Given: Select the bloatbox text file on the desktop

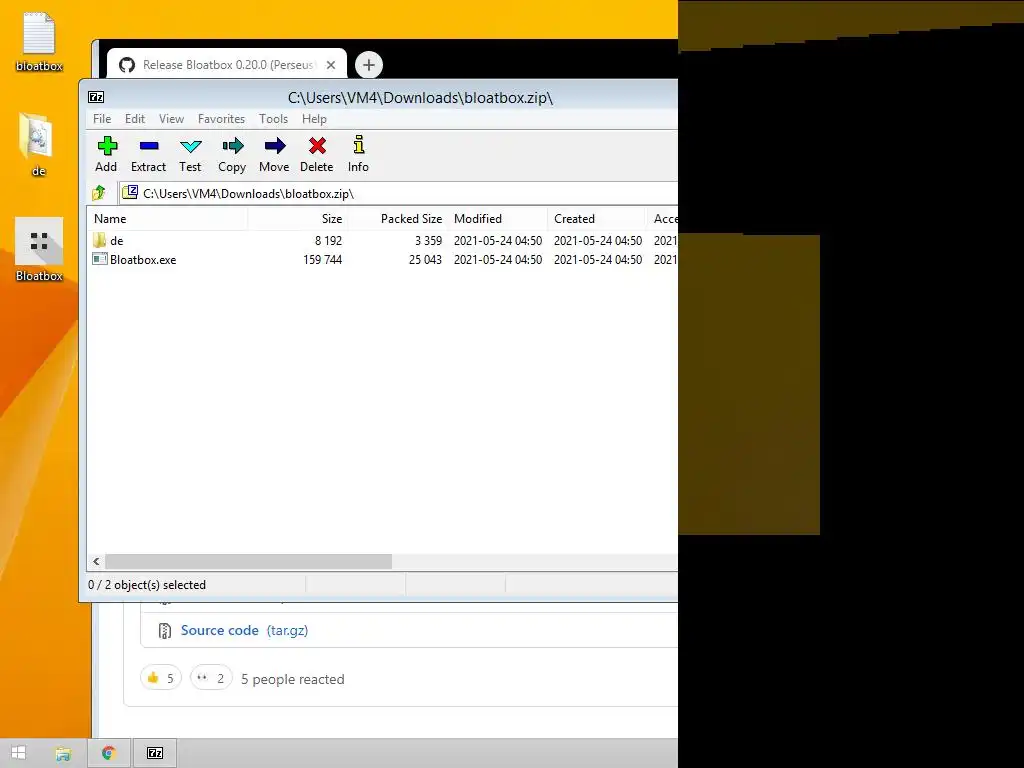Looking at the screenshot, I should pos(39,42).
